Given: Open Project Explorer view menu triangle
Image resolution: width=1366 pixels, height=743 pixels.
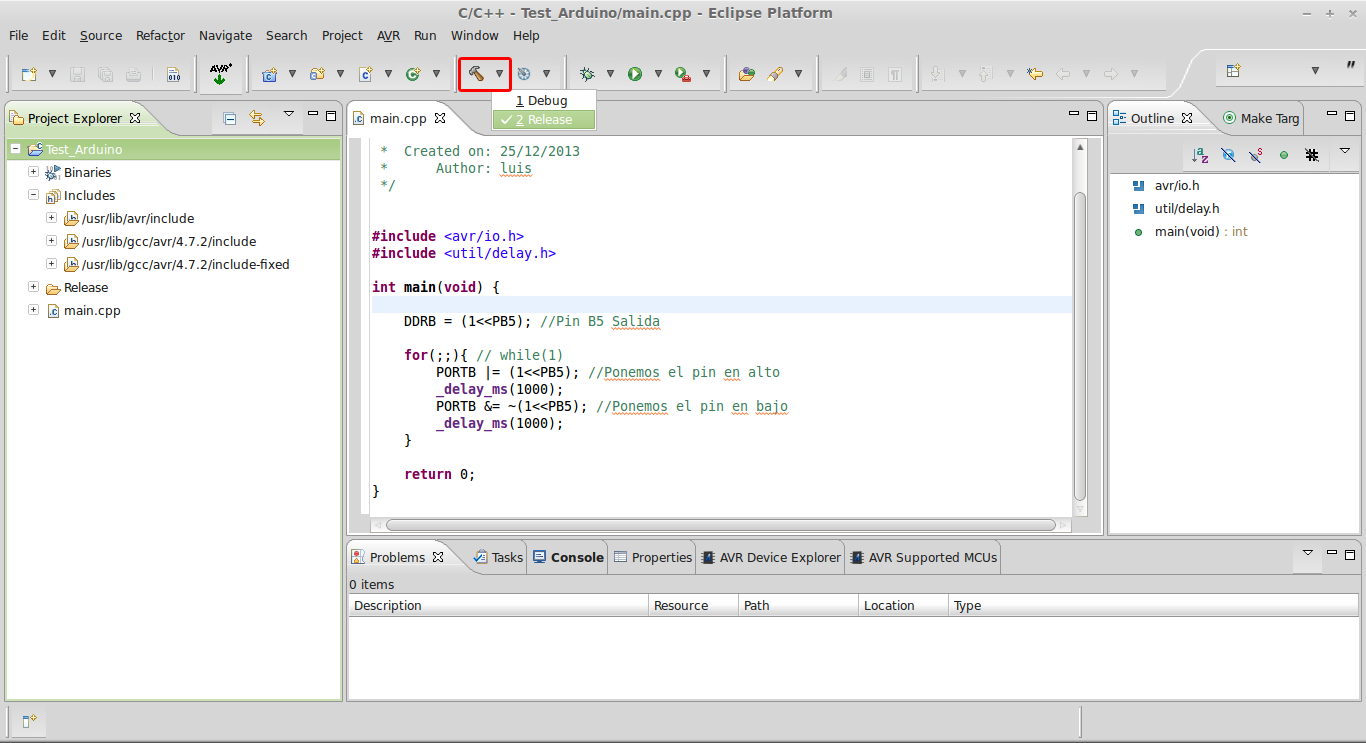Looking at the screenshot, I should (289, 114).
